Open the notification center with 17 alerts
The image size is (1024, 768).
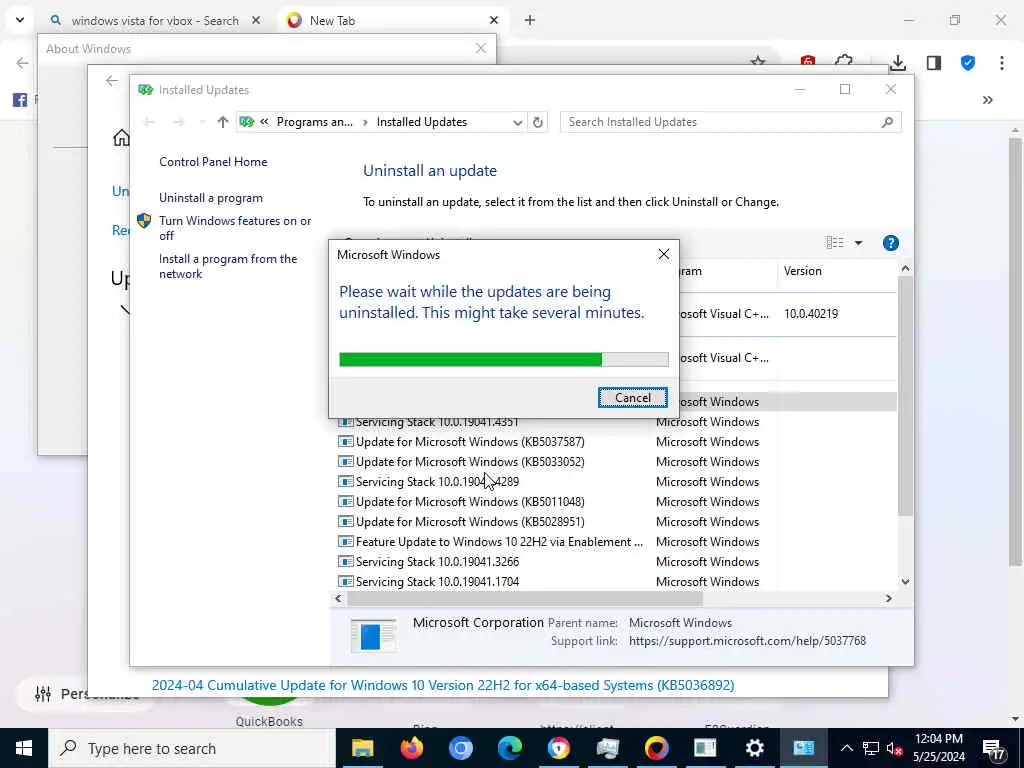(993, 748)
